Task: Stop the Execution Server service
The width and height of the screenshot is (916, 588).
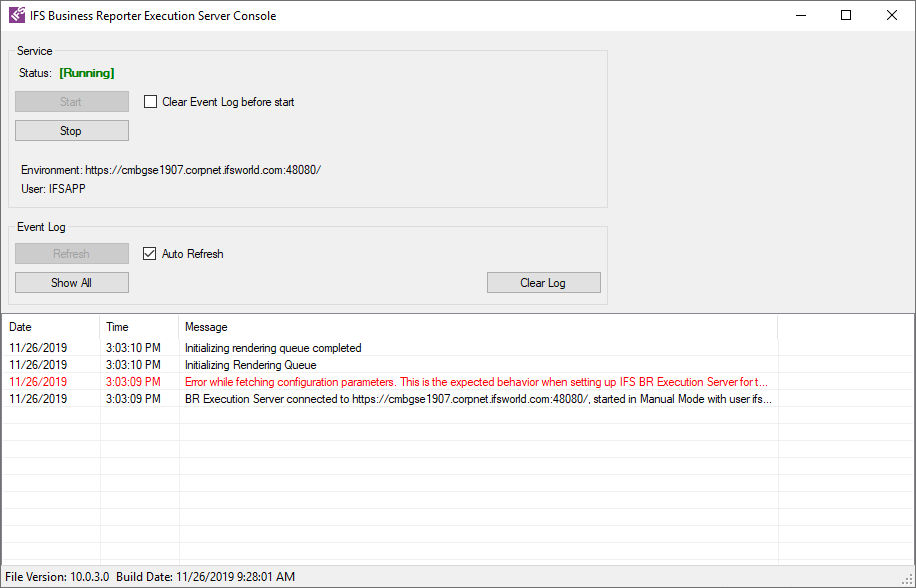Action: 72,131
